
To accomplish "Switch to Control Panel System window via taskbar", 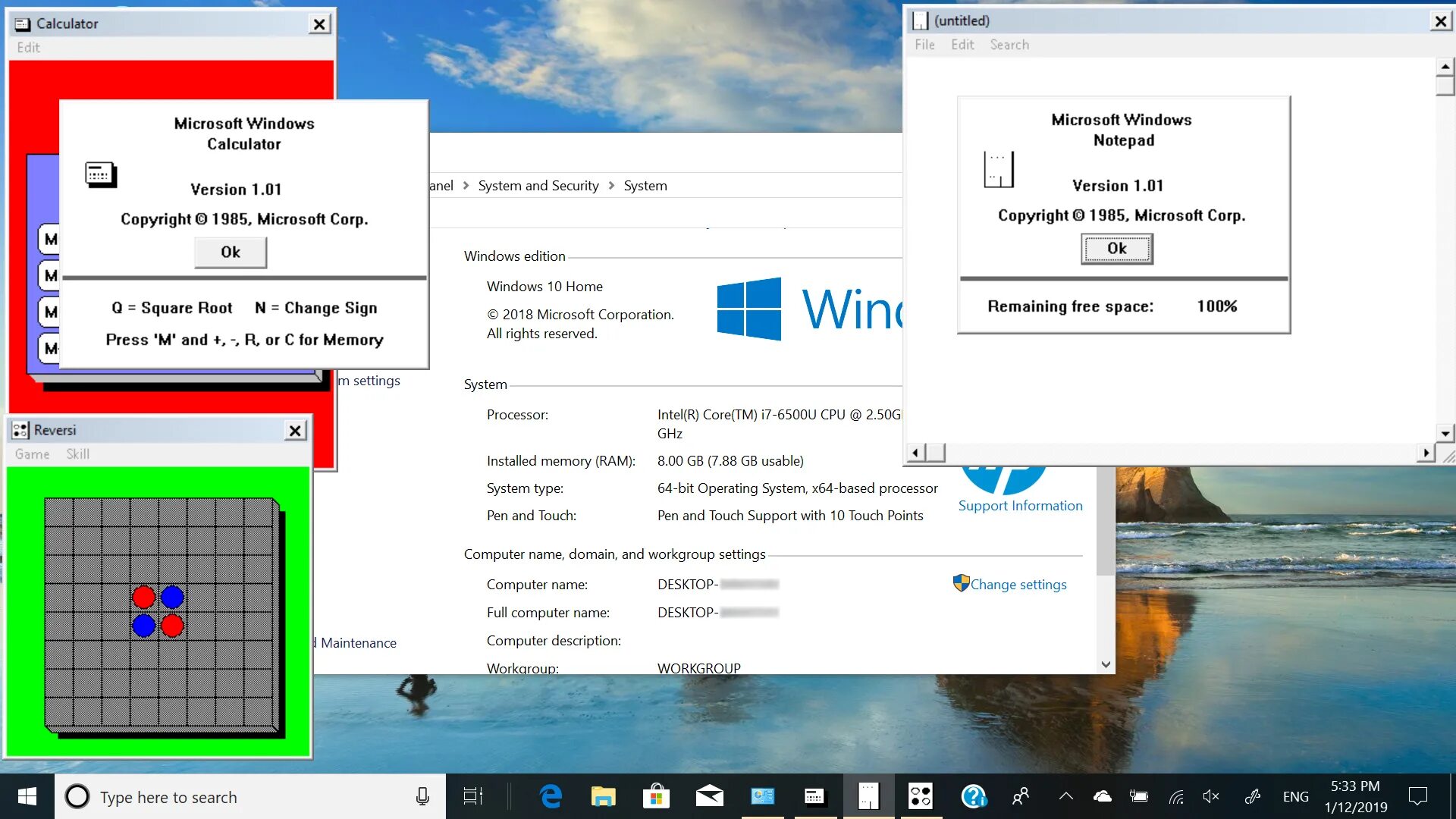I will pyautogui.click(x=762, y=796).
